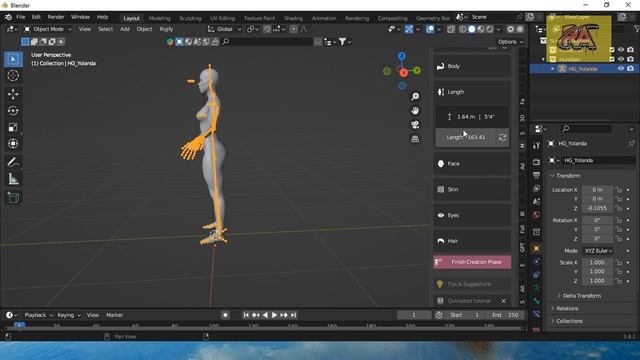The height and width of the screenshot is (360, 640).
Task: Click the length refresh icon
Action: tap(502, 138)
